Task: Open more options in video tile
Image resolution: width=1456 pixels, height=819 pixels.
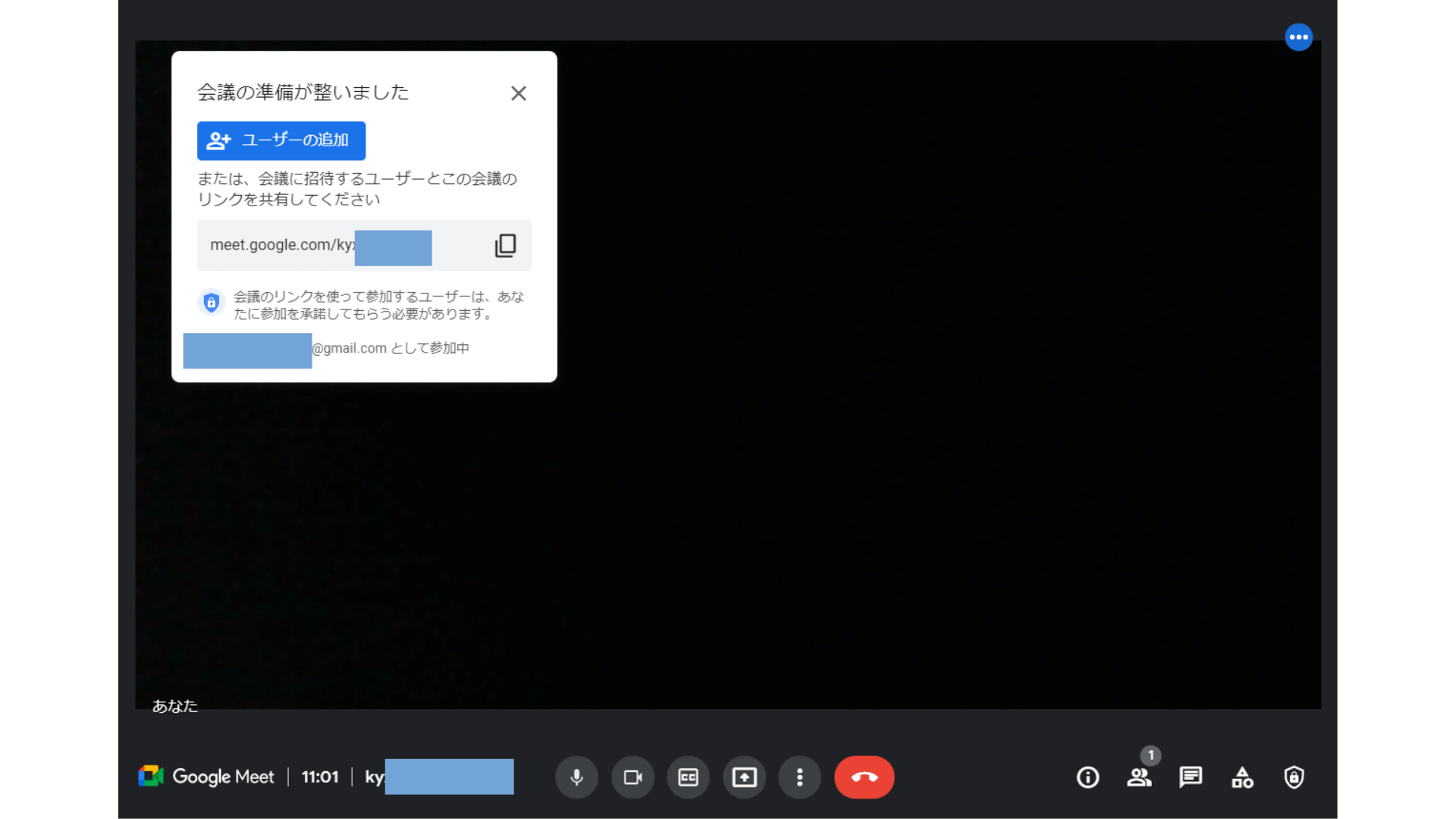Action: coord(1298,36)
